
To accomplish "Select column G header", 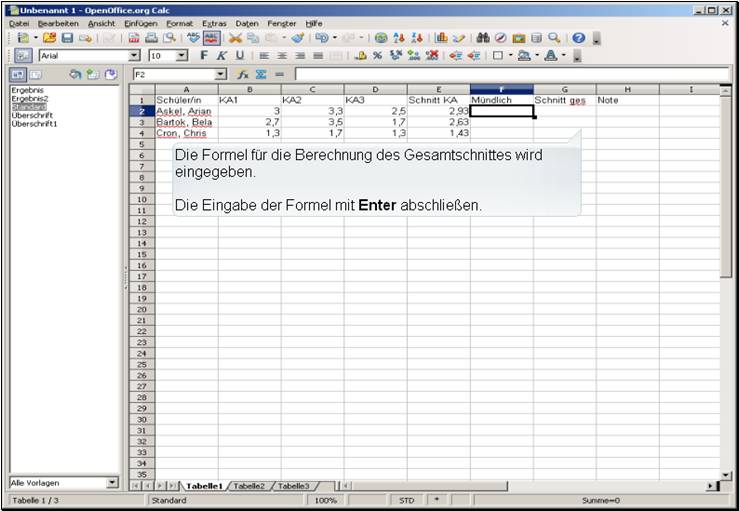I will click(564, 90).
